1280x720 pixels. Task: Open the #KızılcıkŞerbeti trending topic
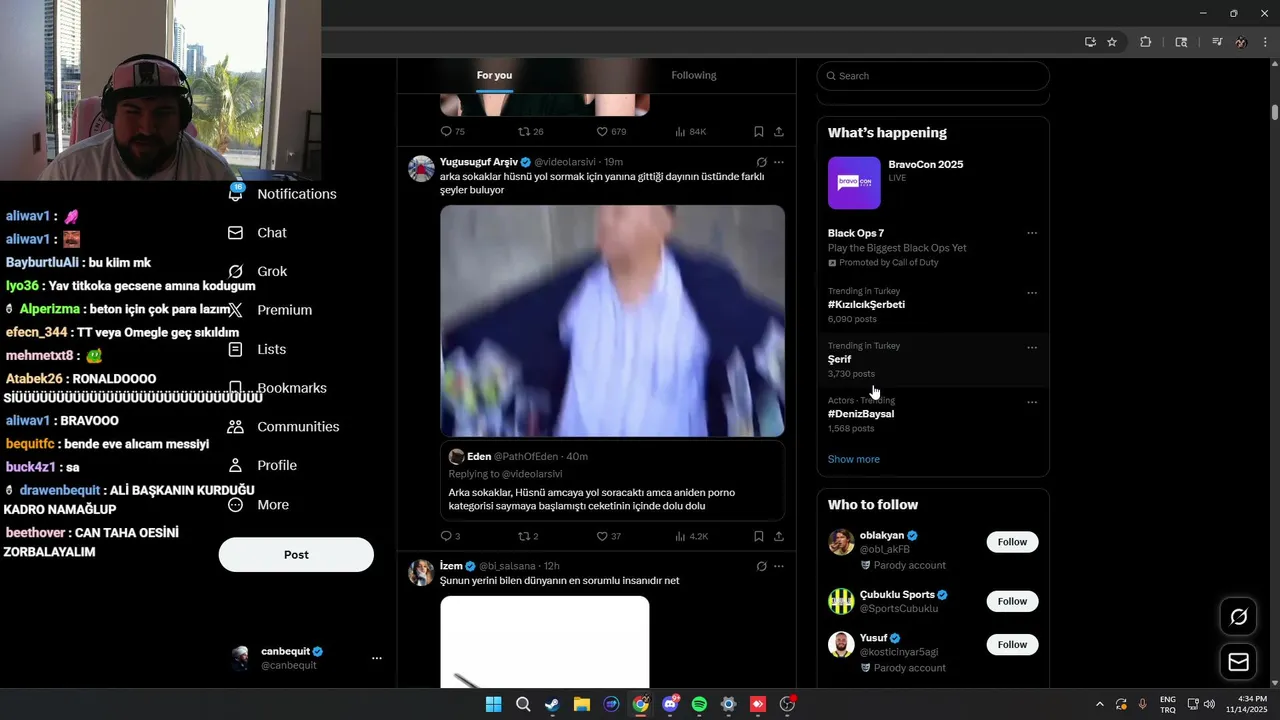click(866, 304)
